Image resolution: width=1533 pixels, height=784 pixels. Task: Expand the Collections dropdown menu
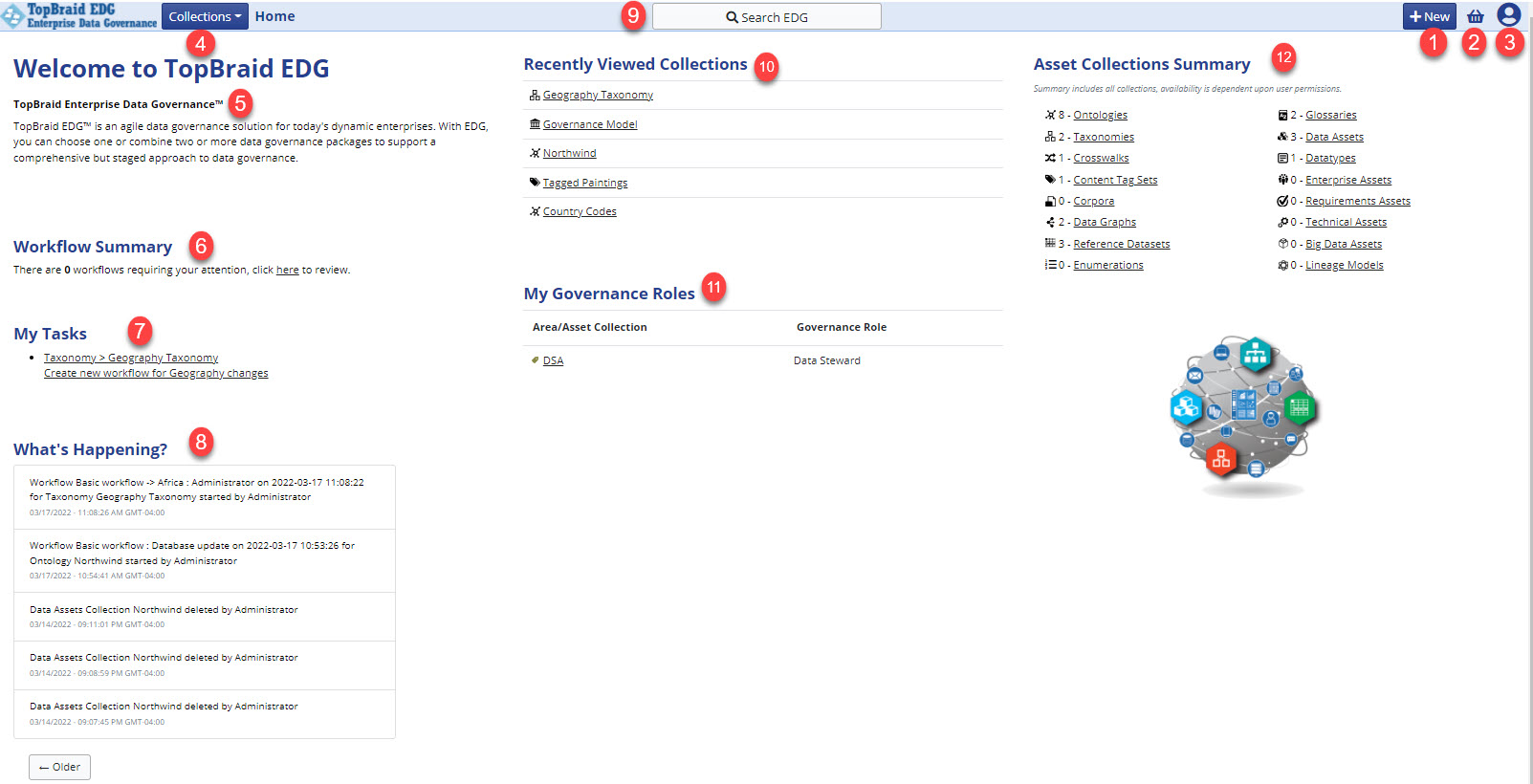pos(205,16)
